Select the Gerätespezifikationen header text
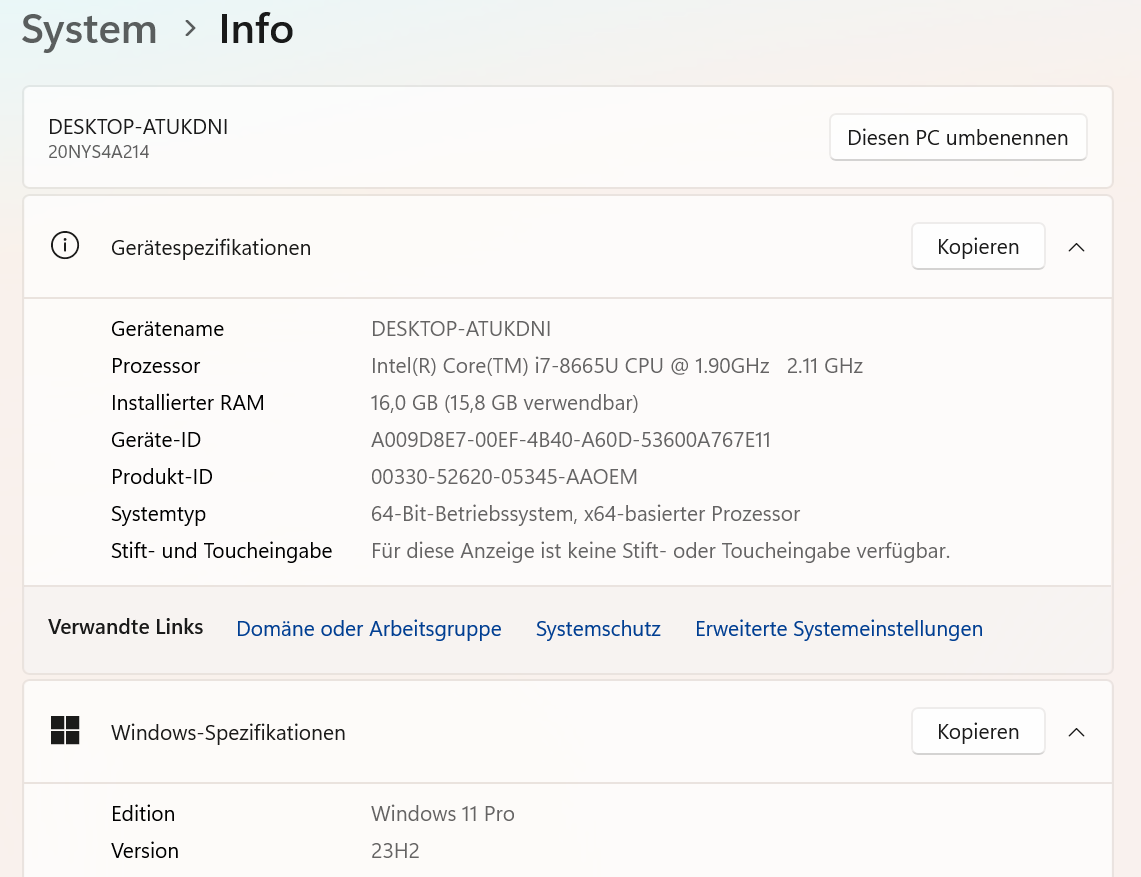The width and height of the screenshot is (1141, 877). point(211,248)
